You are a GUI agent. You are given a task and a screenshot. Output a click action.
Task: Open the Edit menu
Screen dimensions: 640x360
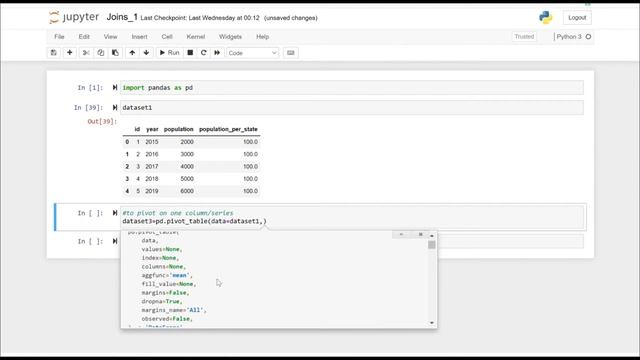[x=84, y=37]
